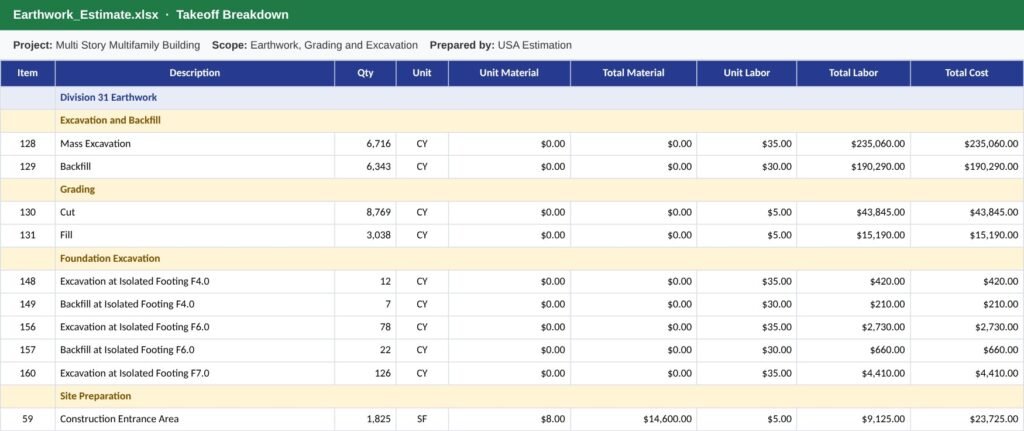Click total cost $23,725.00 cell
The height and width of the screenshot is (431, 1024).
coord(967,419)
